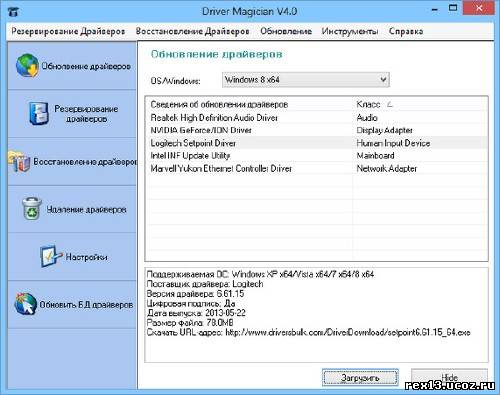The image size is (500, 395).
Task: Click the Mainboard class cell
Action: tap(375, 156)
